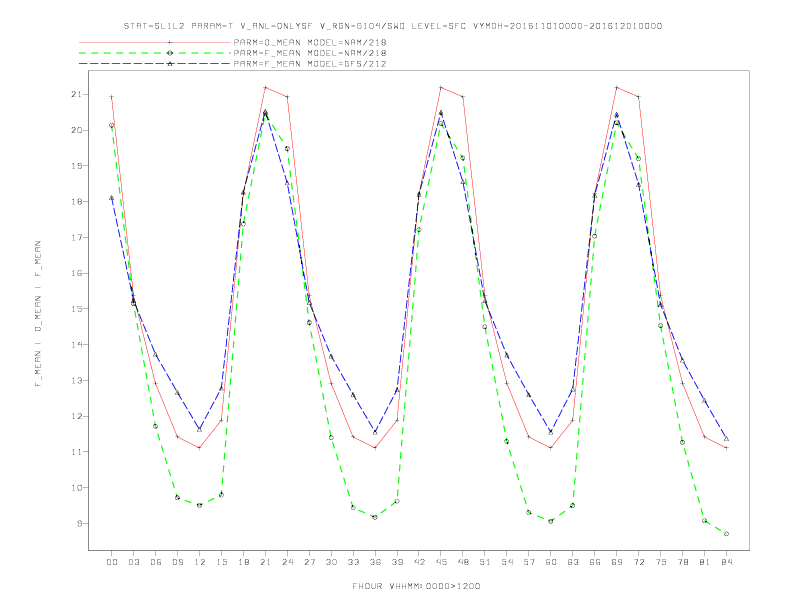Click x-axis forecast hour label 51
Screen dimensions: 792x612
[485, 562]
